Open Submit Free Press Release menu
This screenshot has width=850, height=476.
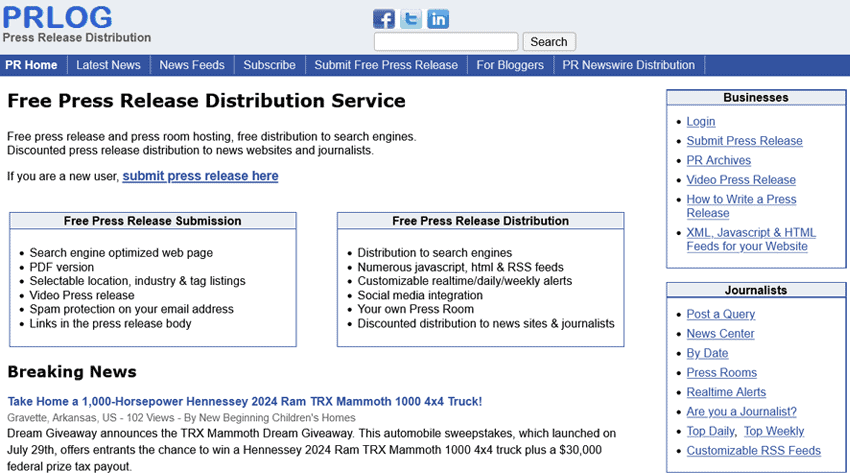coord(386,65)
